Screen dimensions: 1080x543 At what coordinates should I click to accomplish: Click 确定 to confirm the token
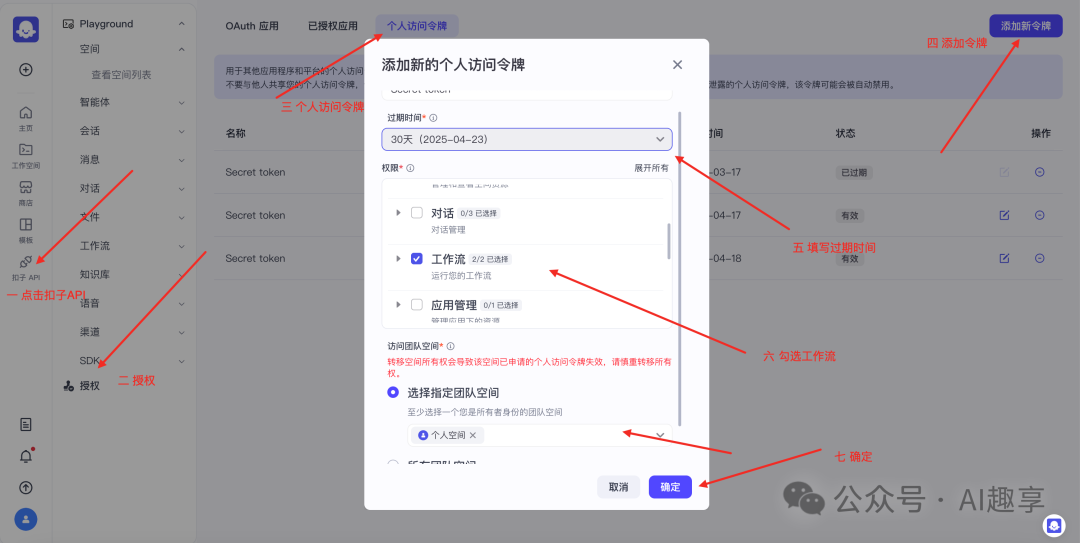[670, 487]
